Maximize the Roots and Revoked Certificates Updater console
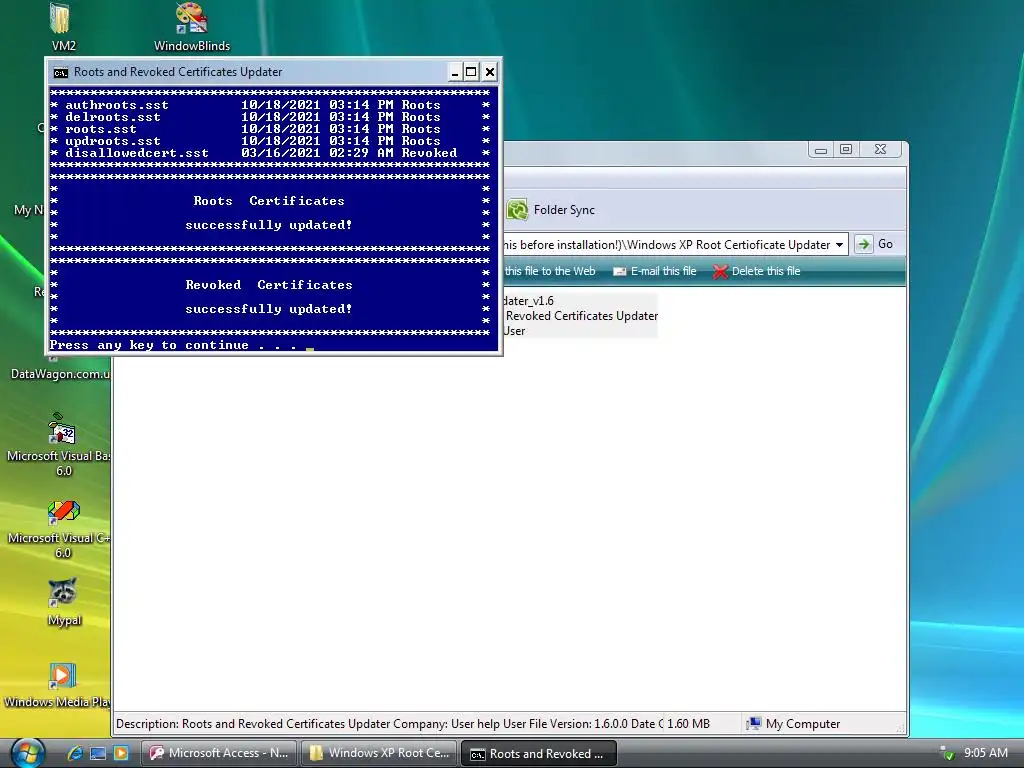The image size is (1024, 768). pos(471,72)
